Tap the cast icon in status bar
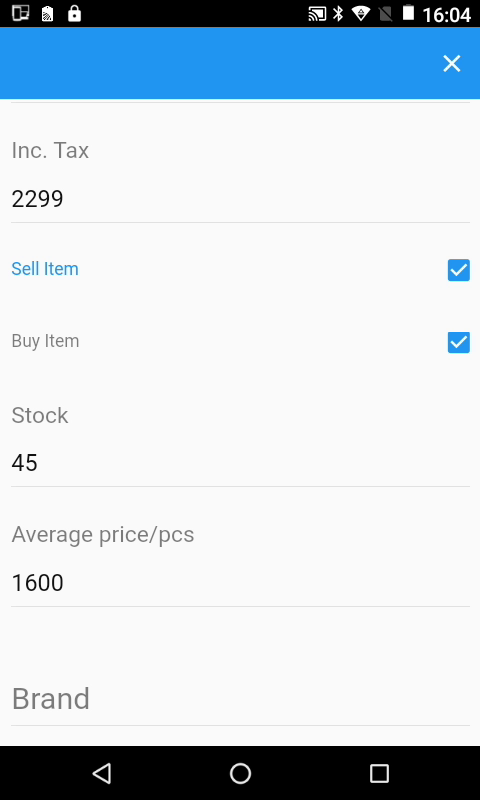Viewport: 480px width, 800px height. coord(317,14)
